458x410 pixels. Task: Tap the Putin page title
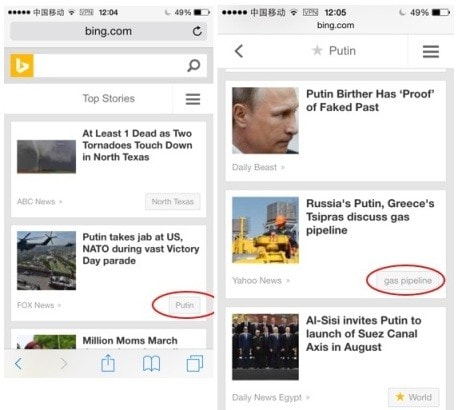click(x=342, y=51)
